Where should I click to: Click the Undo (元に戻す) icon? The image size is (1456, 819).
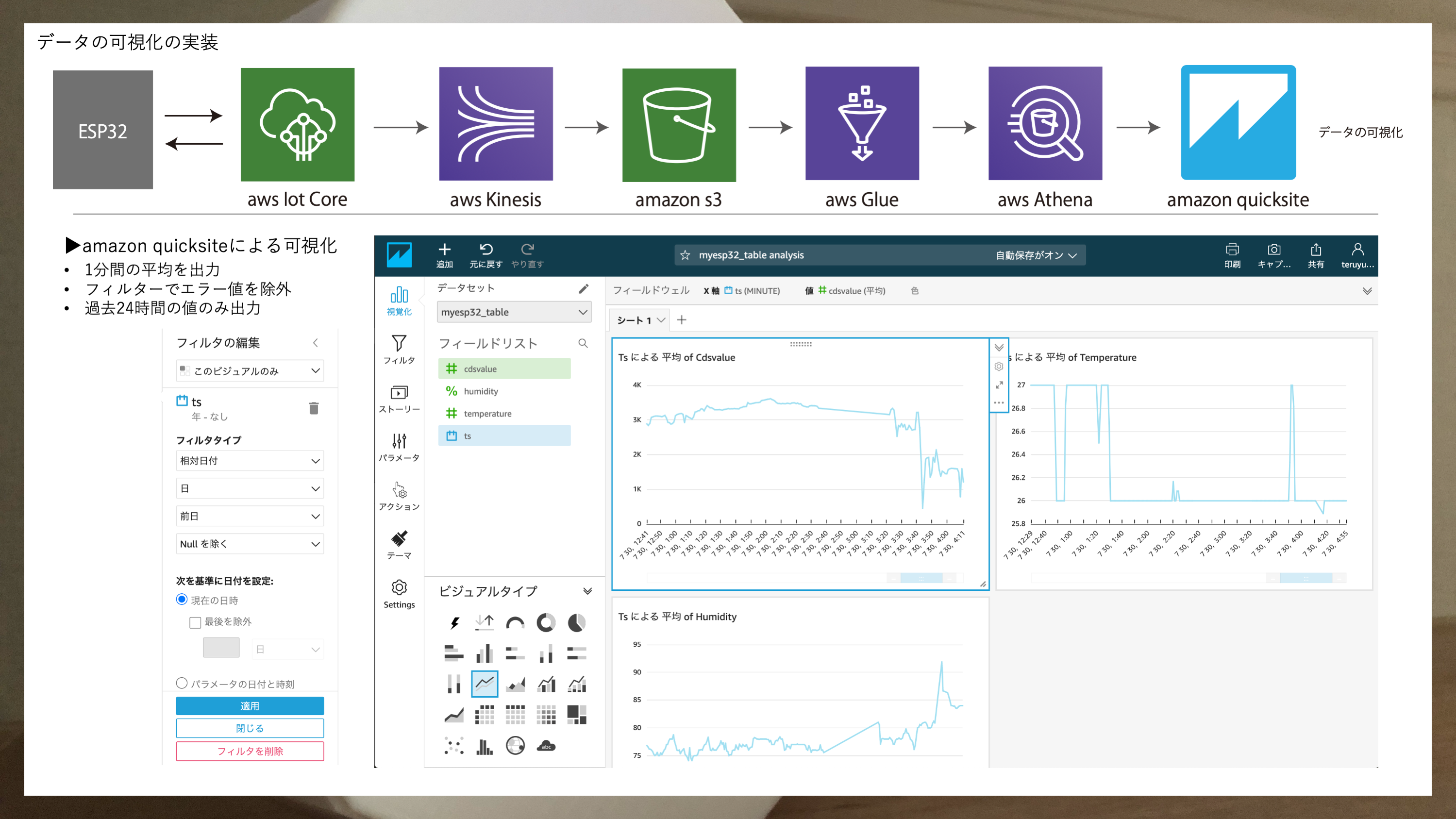pyautogui.click(x=485, y=249)
